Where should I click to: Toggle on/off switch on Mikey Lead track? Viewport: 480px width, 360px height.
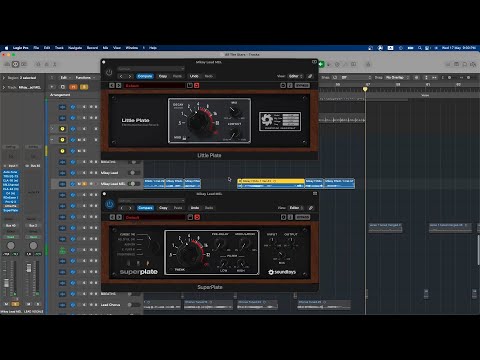(x=133, y=173)
